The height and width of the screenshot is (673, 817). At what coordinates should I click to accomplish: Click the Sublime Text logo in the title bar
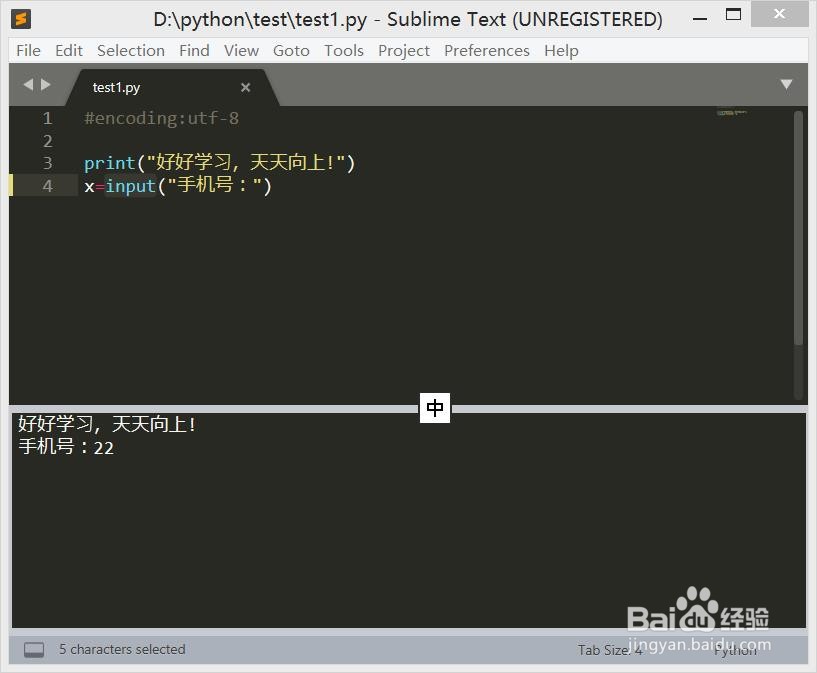pos(21,17)
